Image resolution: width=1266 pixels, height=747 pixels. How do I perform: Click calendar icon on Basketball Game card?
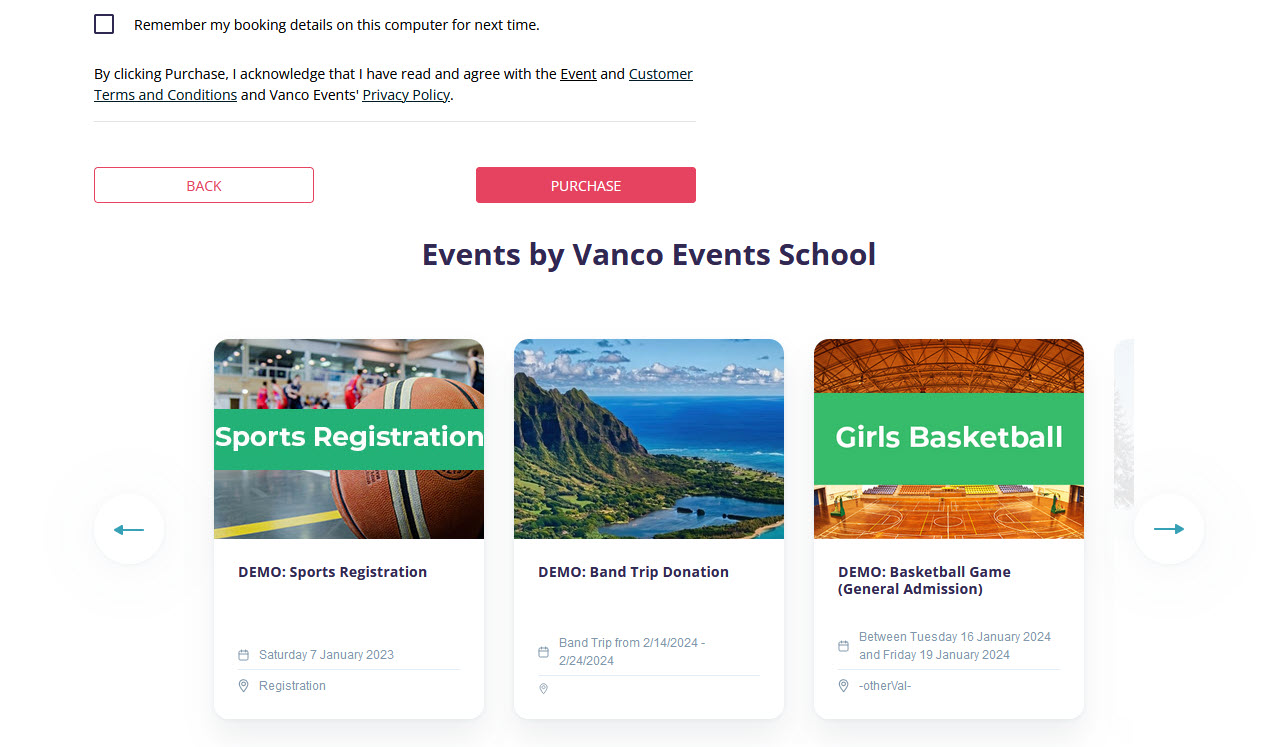tap(843, 646)
